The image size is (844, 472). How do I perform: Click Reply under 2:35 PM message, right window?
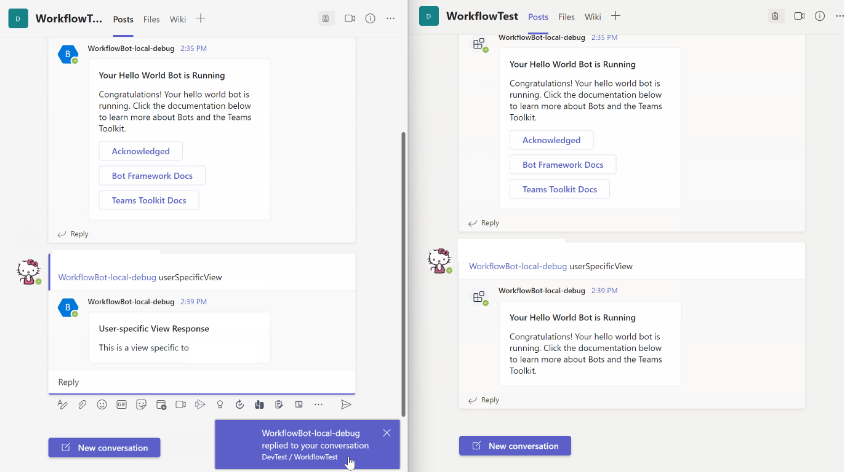484,223
